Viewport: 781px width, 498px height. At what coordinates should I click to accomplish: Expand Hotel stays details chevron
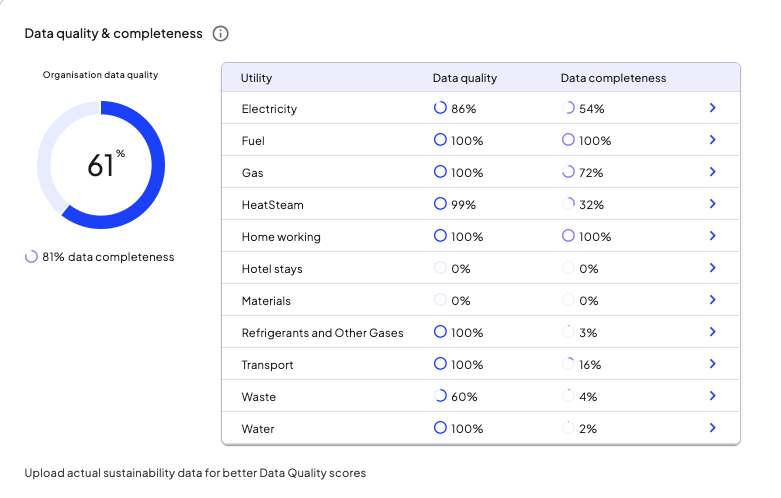(713, 267)
